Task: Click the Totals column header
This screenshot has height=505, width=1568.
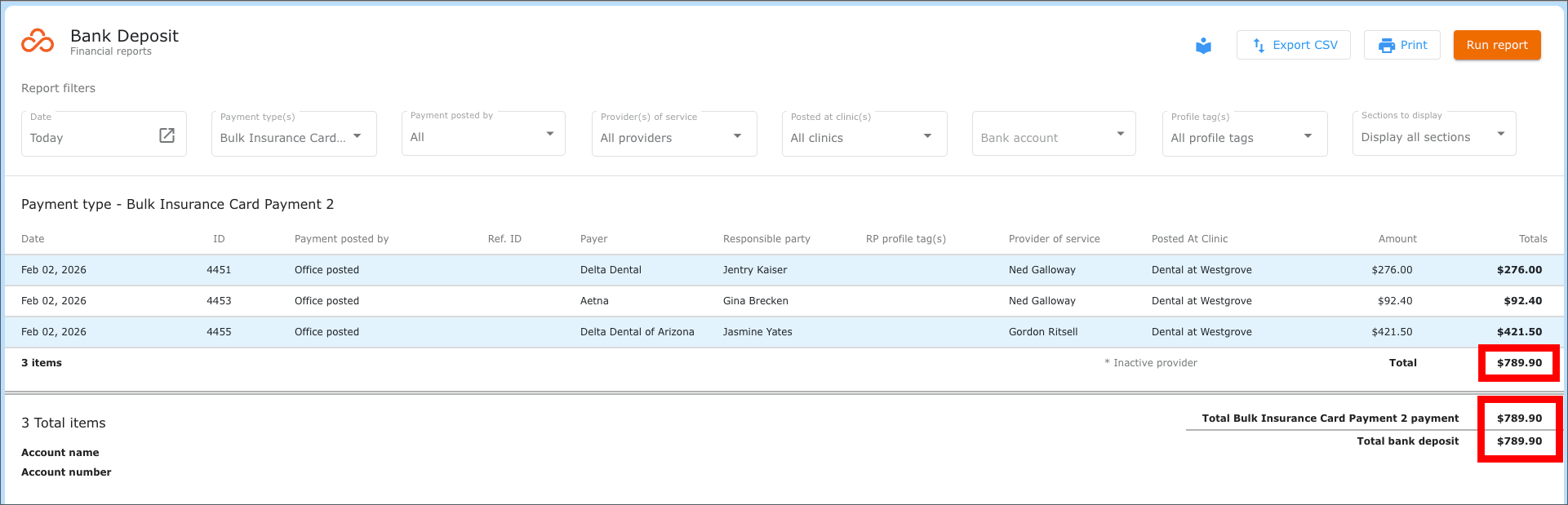Action: click(x=1533, y=239)
